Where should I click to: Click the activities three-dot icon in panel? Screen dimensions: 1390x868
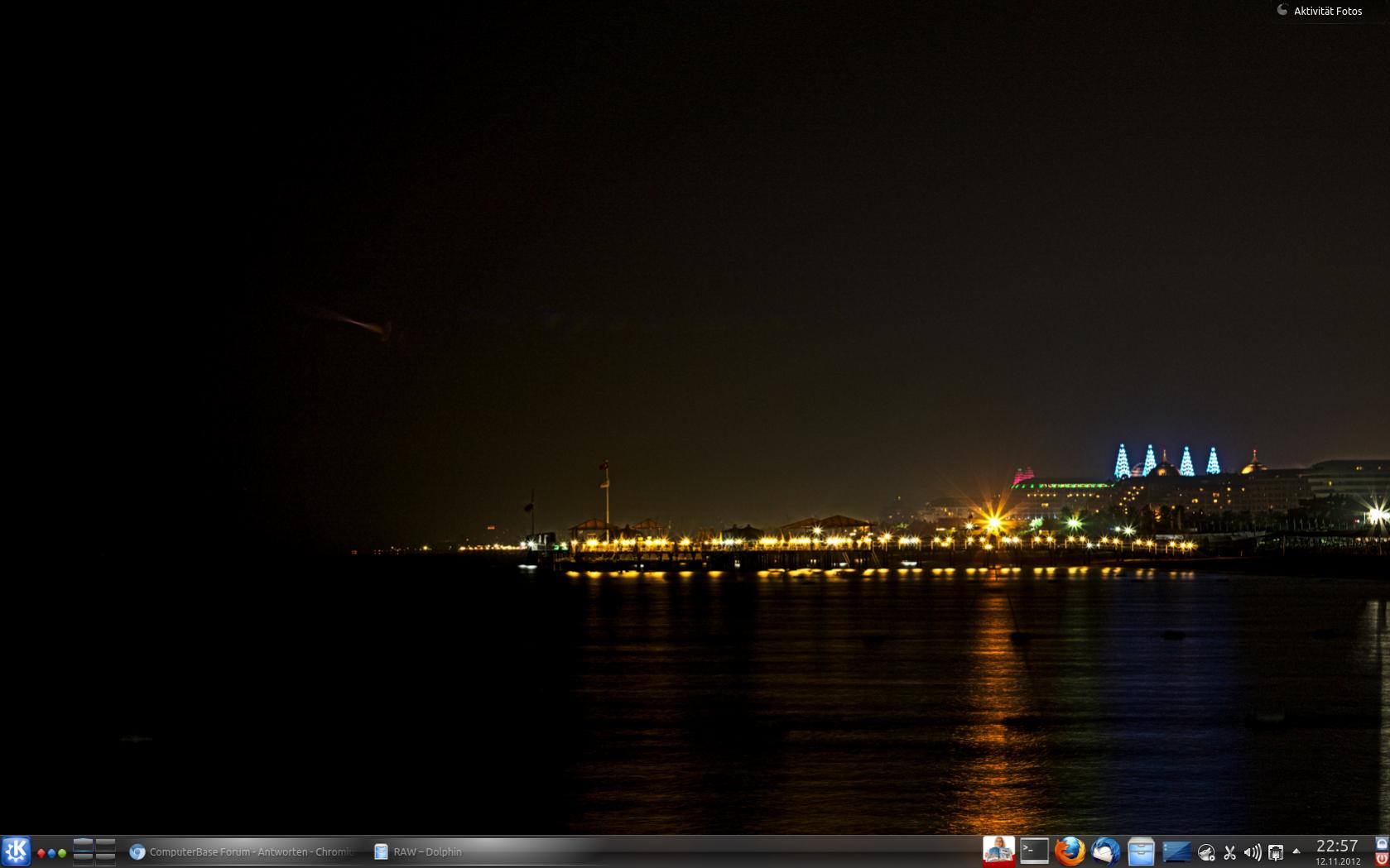[x=51, y=853]
